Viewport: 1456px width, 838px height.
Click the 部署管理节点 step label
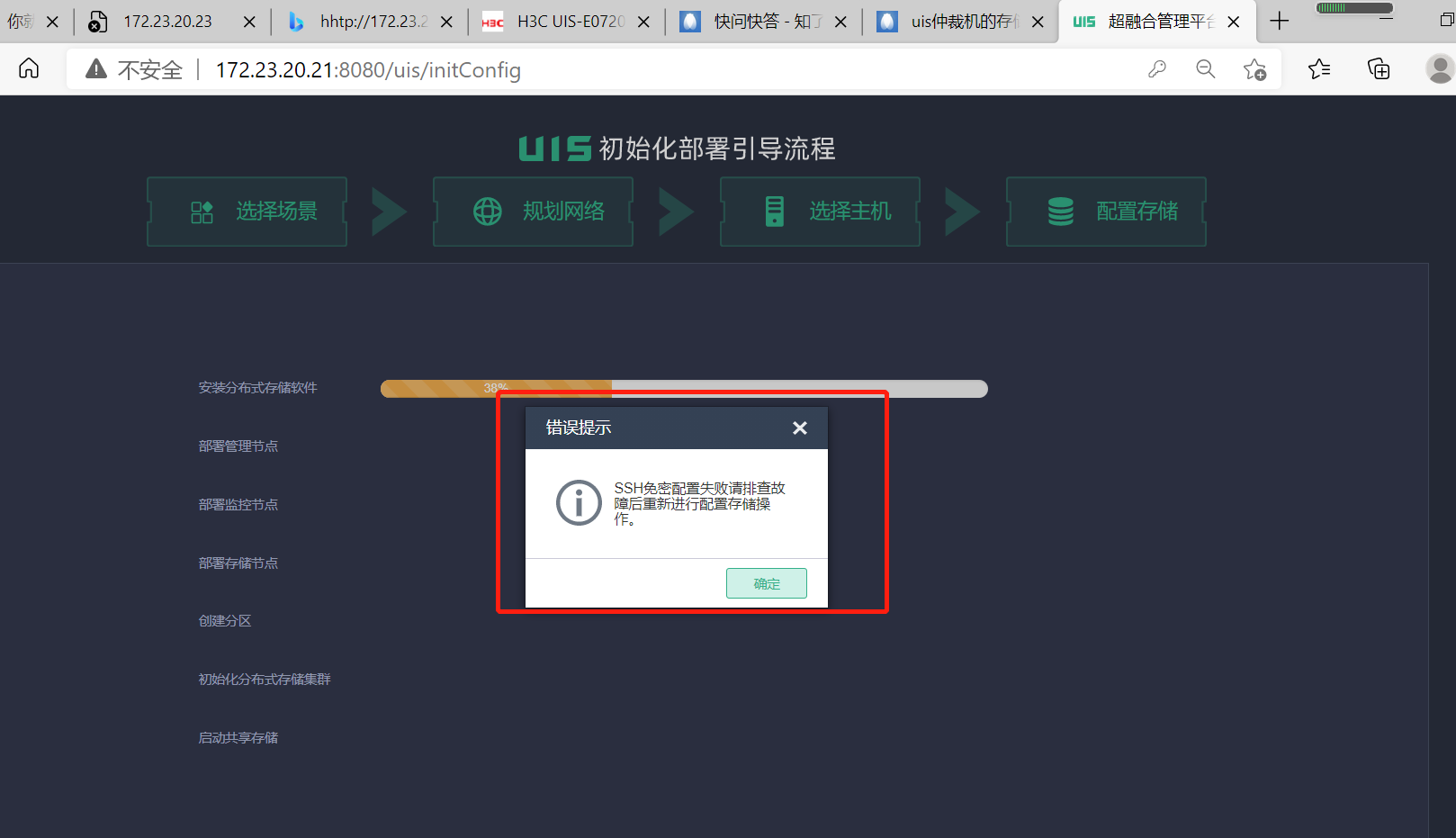(238, 446)
